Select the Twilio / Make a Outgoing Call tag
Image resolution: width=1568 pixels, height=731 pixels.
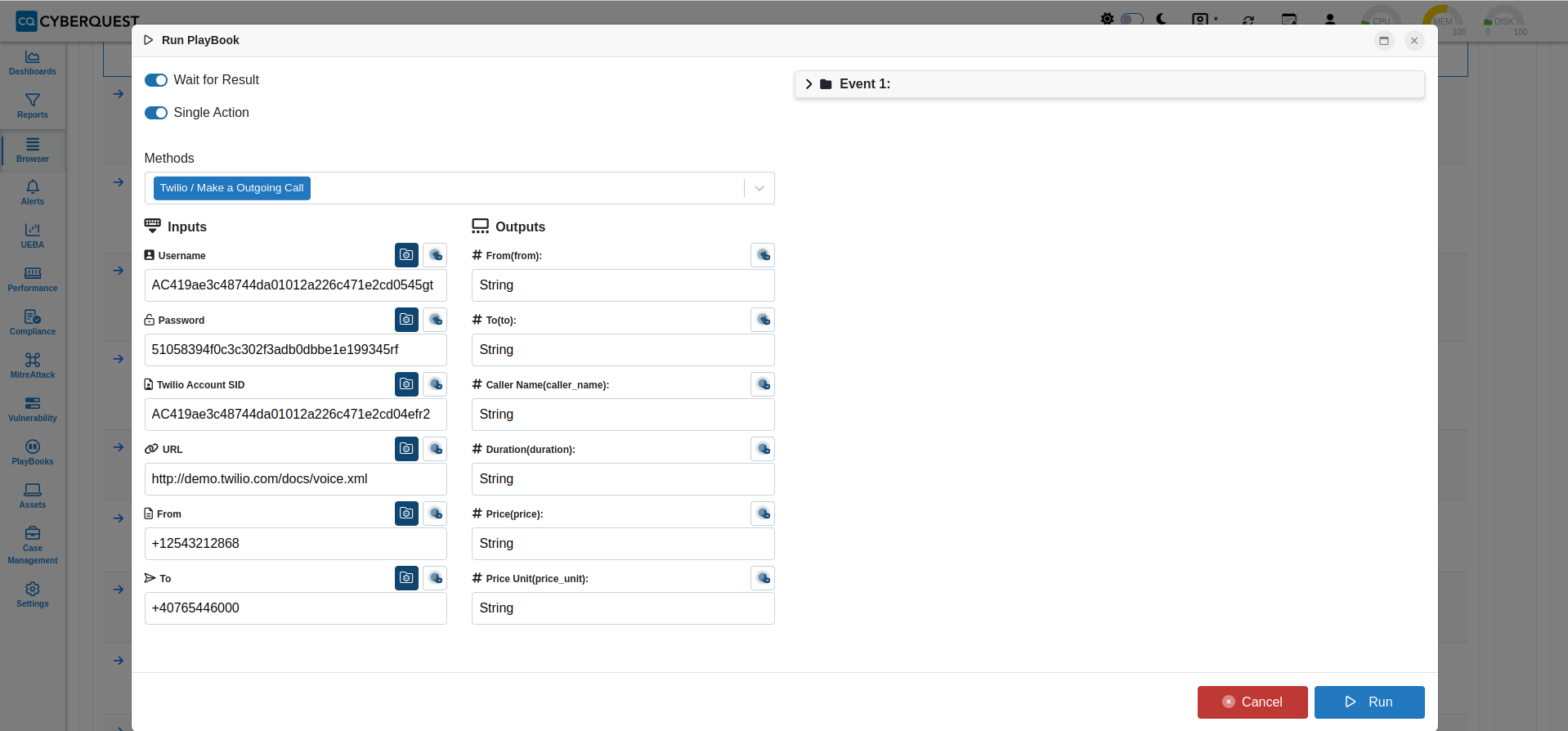click(x=232, y=188)
